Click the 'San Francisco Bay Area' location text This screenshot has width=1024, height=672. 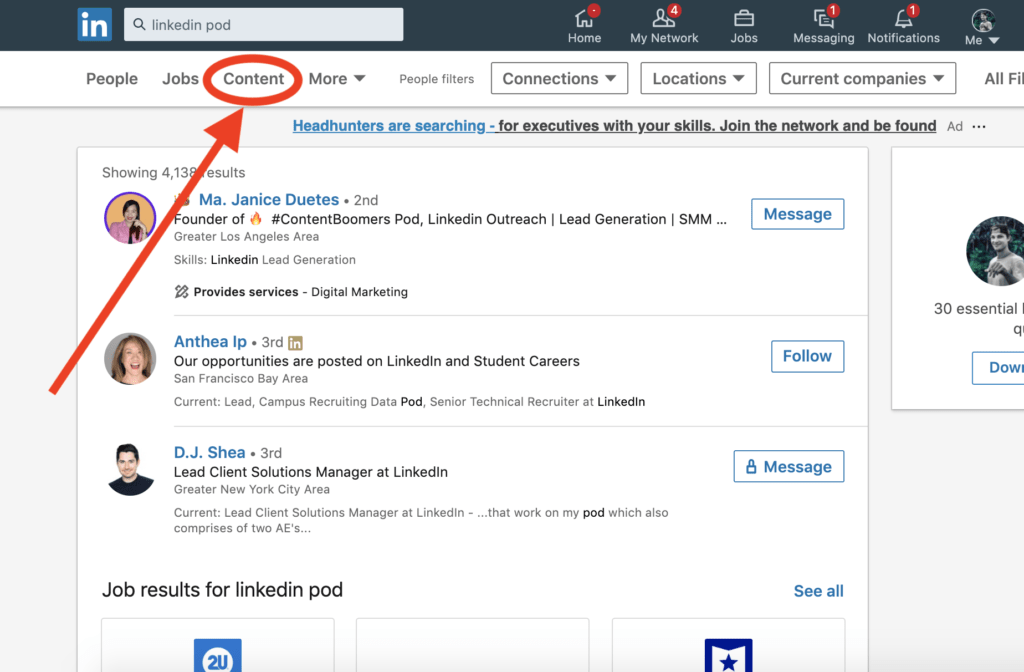pos(240,379)
